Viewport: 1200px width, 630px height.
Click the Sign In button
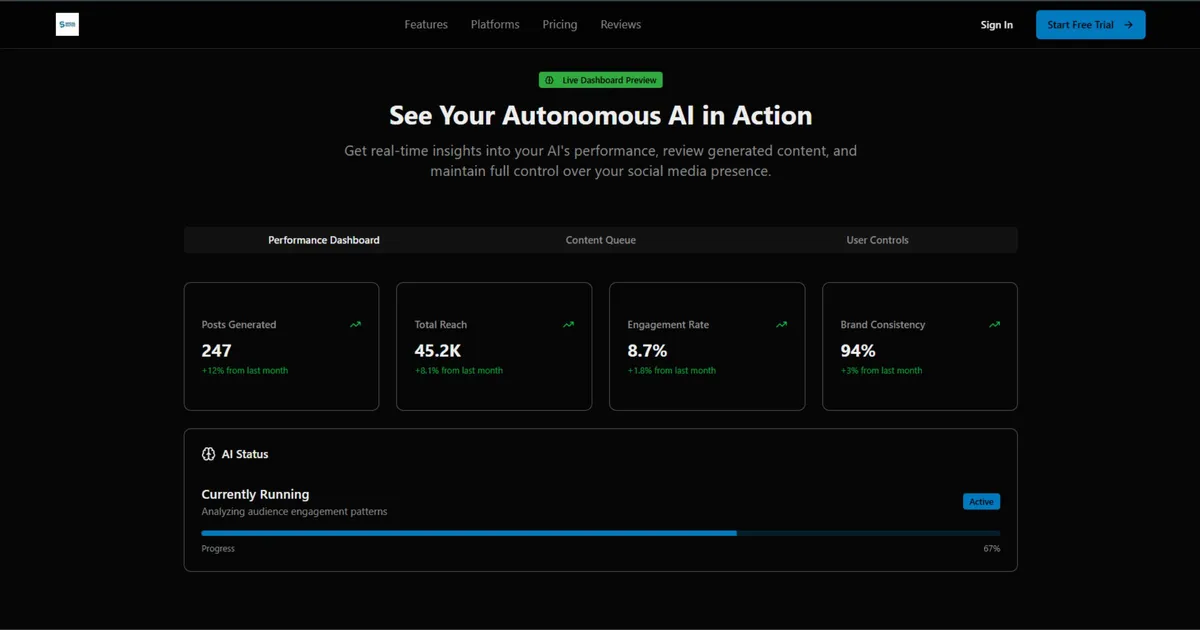[996, 25]
